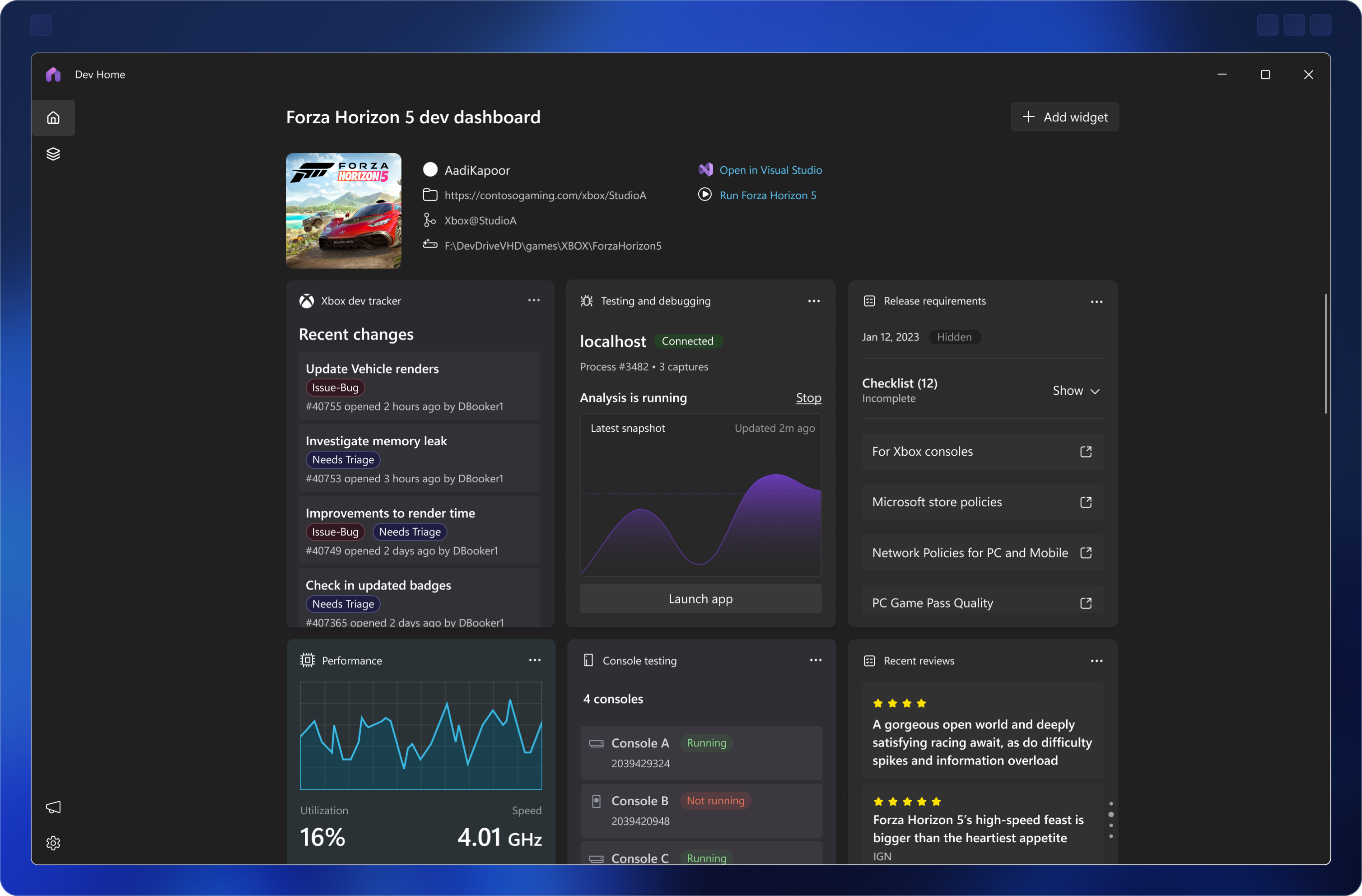The width and height of the screenshot is (1362, 896).
Task: Click the Forza Horizon 5 cover thumbnail
Action: (343, 210)
